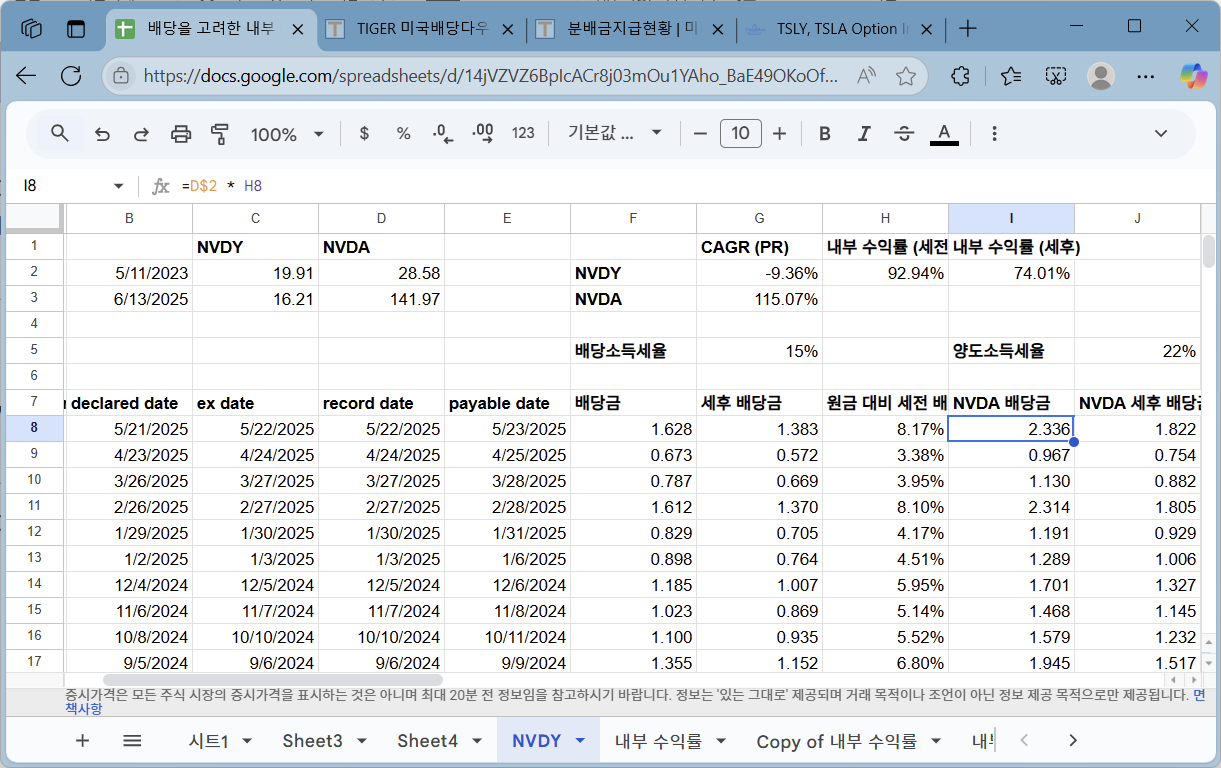Decrease decimal places icon
This screenshot has height=768, width=1221.
(x=443, y=133)
